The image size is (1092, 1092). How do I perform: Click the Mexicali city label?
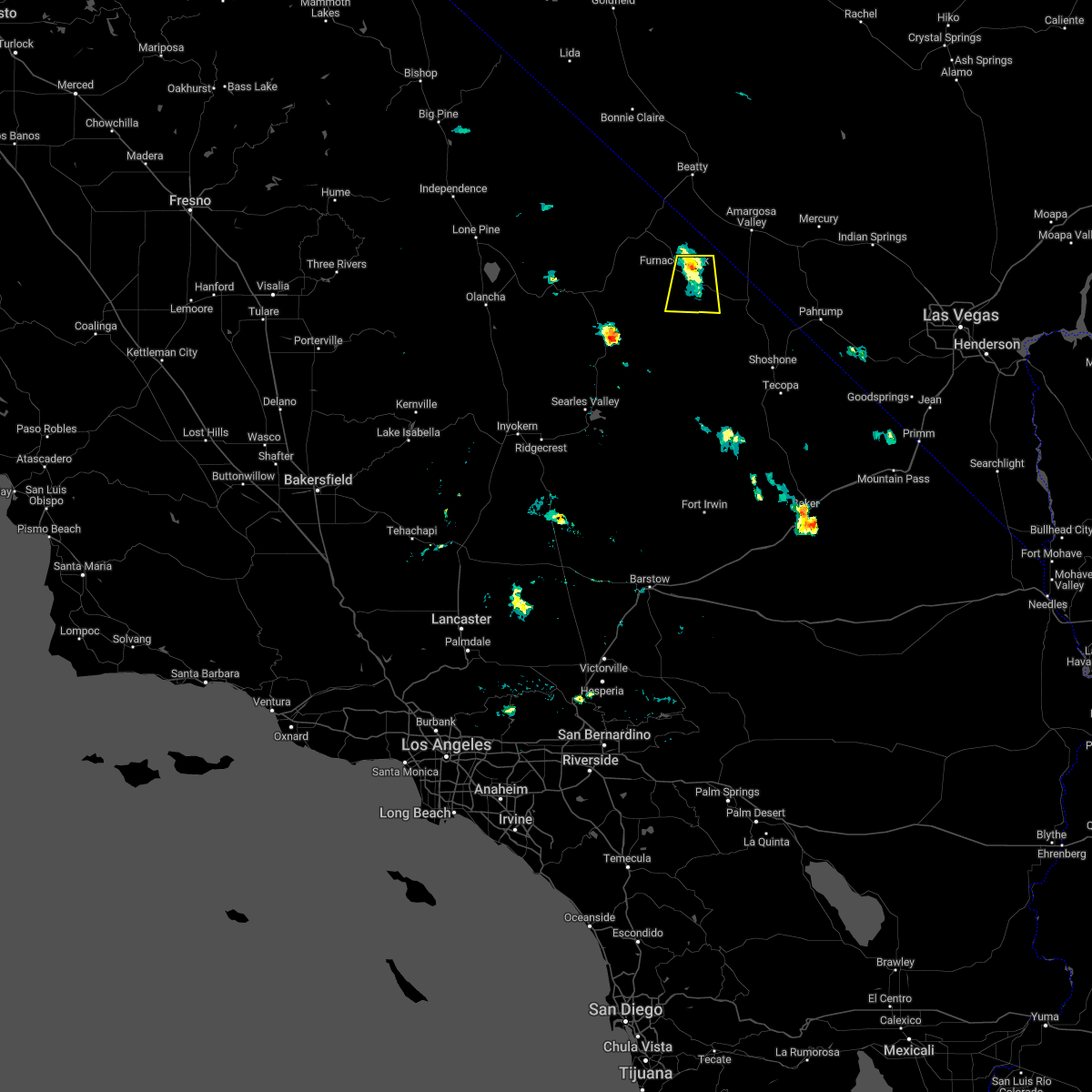[908, 1050]
